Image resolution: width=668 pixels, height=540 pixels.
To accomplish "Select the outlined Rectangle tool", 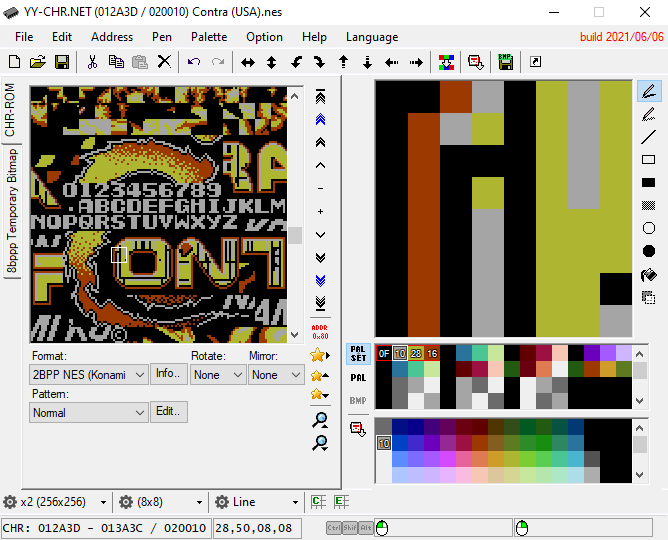I will tap(649, 160).
